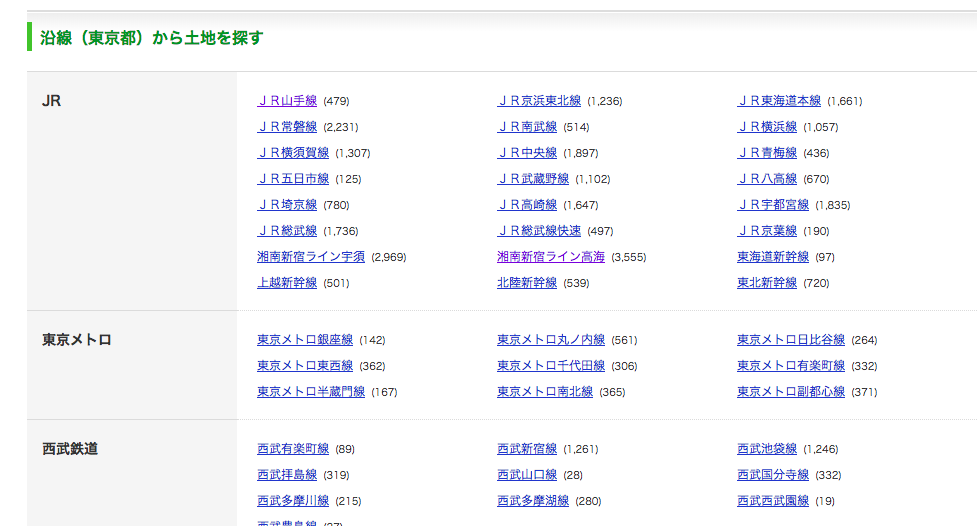Image resolution: width=980 pixels, height=526 pixels.
Task: Open the 西武有楽町線 link
Action: [x=293, y=449]
